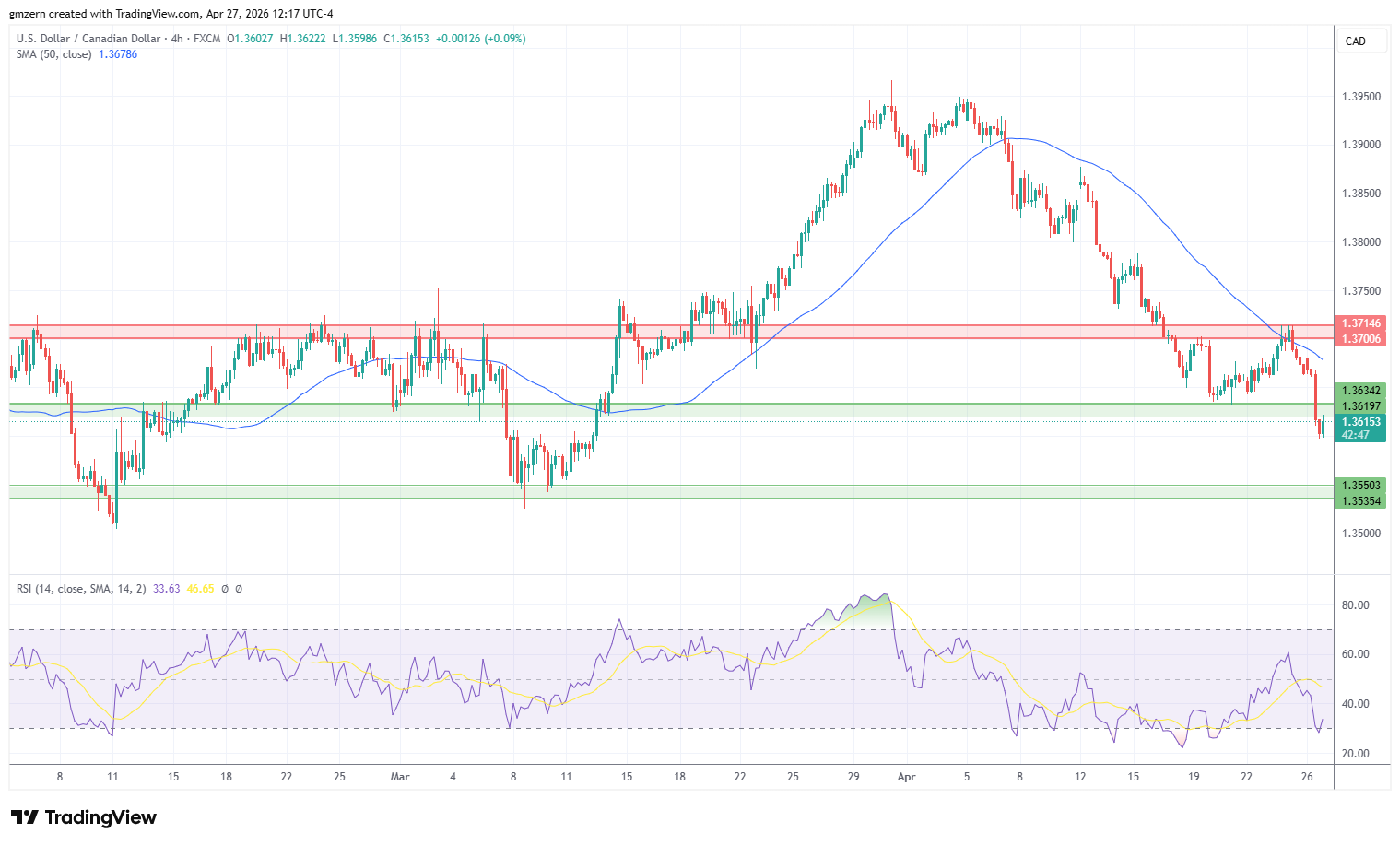Click the 1.38000 price axis label
The image size is (1400, 845).
coord(1361,242)
